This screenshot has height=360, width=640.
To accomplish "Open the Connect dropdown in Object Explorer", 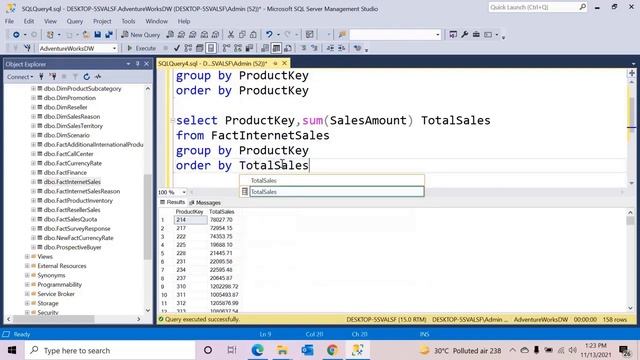I will [20, 77].
